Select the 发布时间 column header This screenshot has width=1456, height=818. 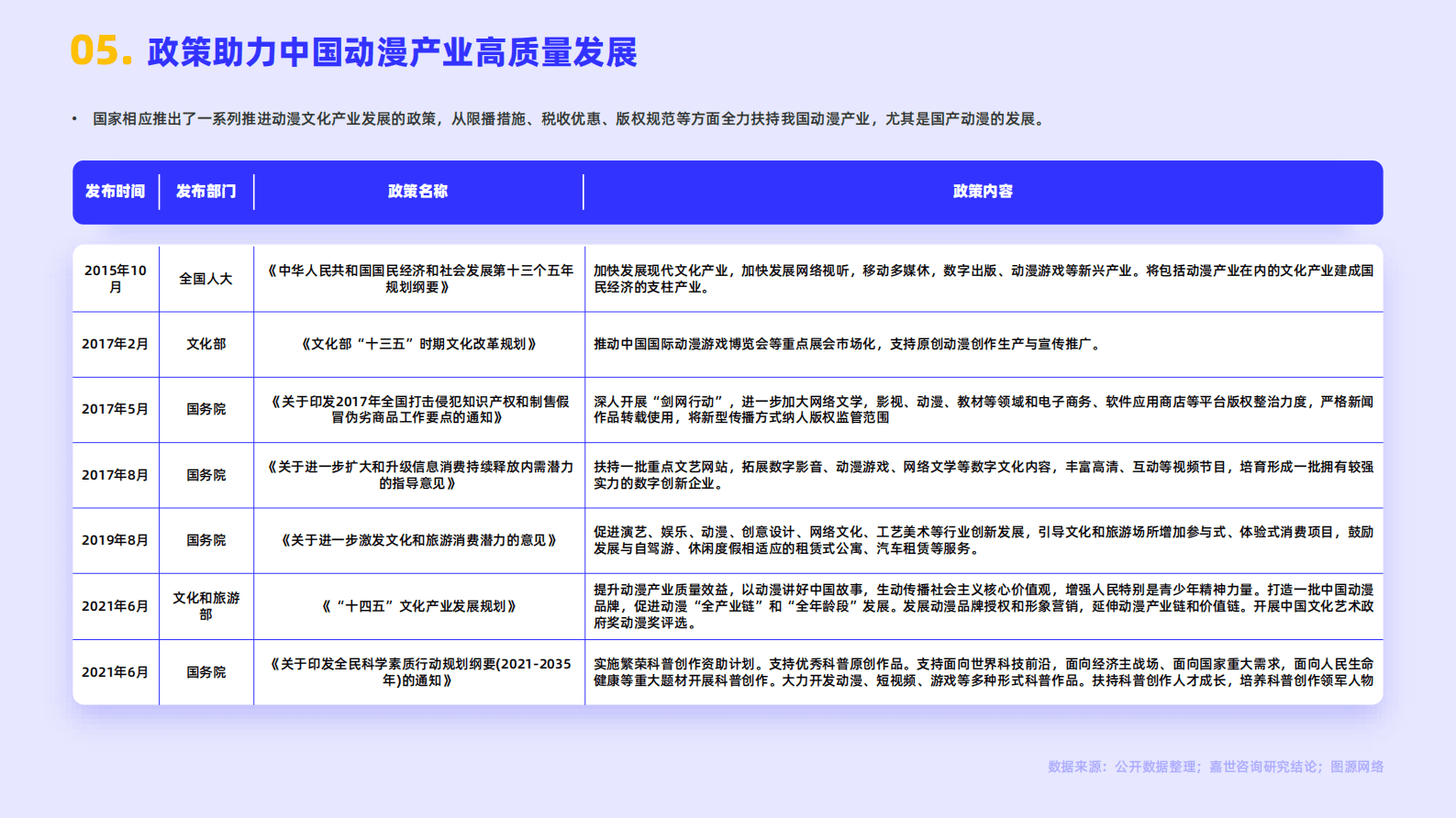pos(115,192)
